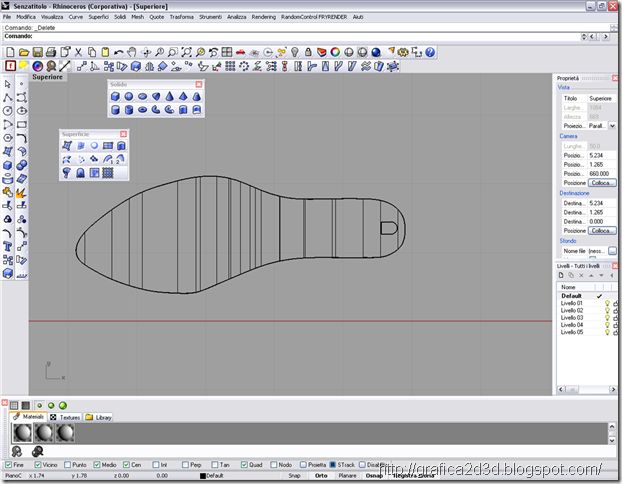This screenshot has width=622, height=484.
Task: Click the Sweep 2 rails icon
Action: point(121,159)
